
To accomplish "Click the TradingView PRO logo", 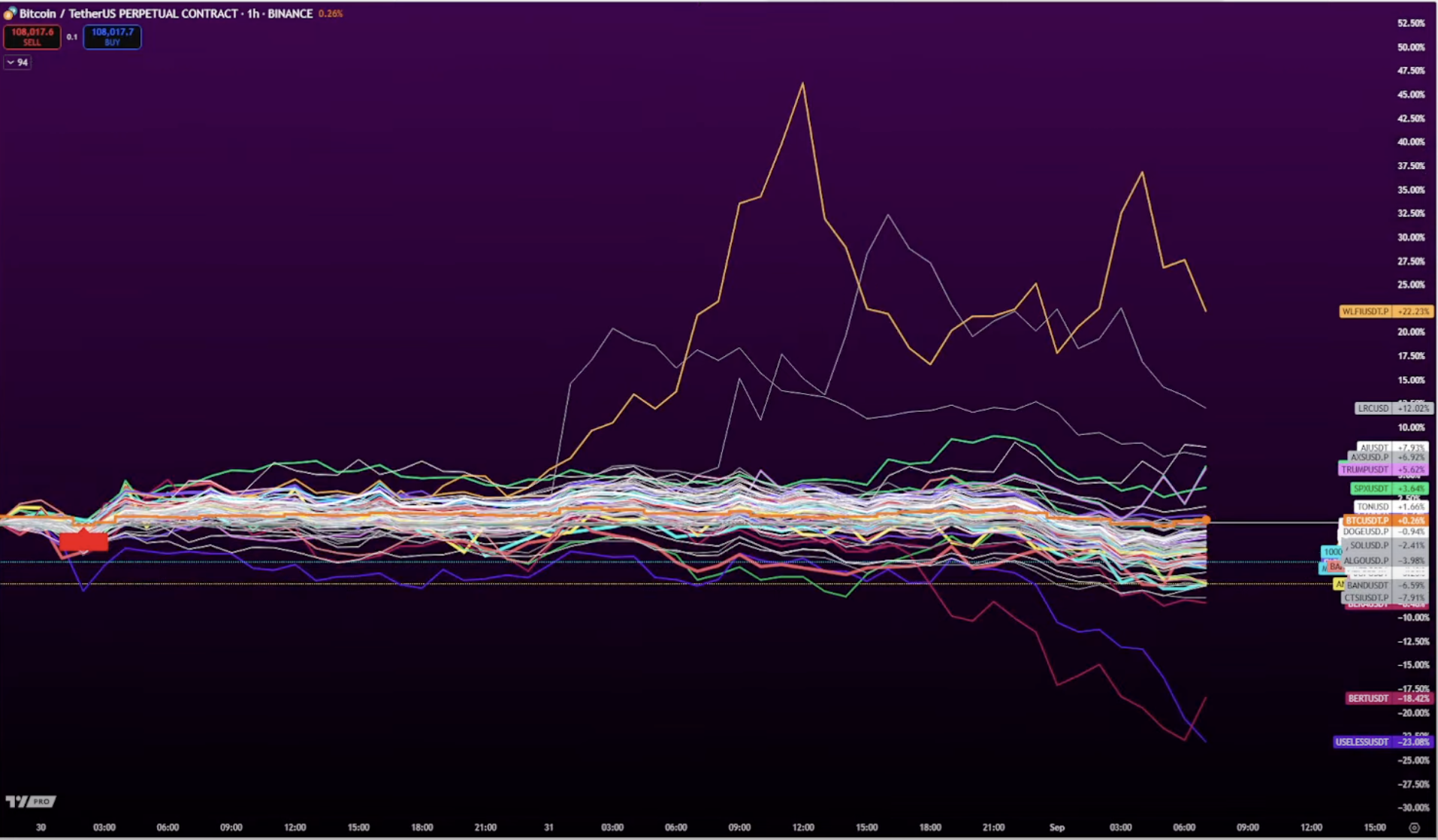I will [x=31, y=802].
